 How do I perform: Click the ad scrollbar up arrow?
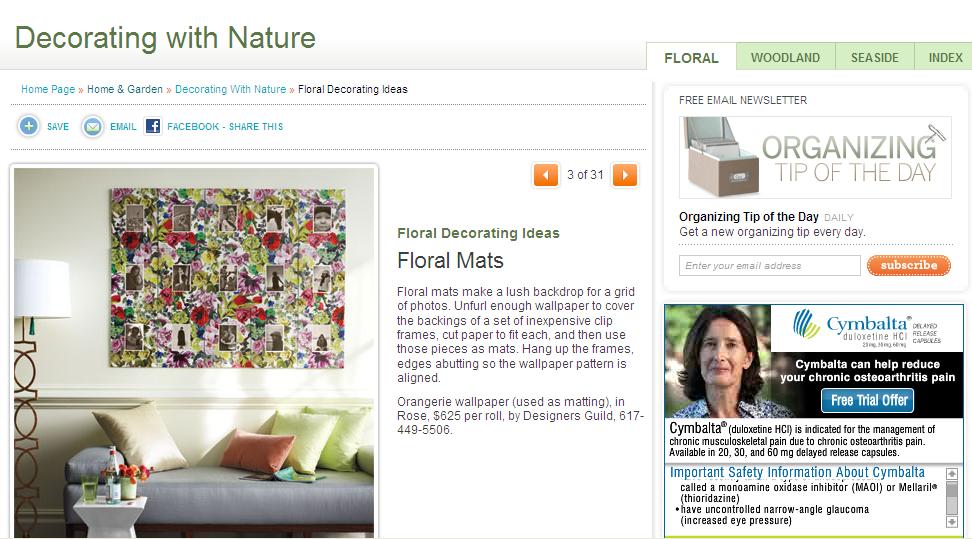(952, 474)
